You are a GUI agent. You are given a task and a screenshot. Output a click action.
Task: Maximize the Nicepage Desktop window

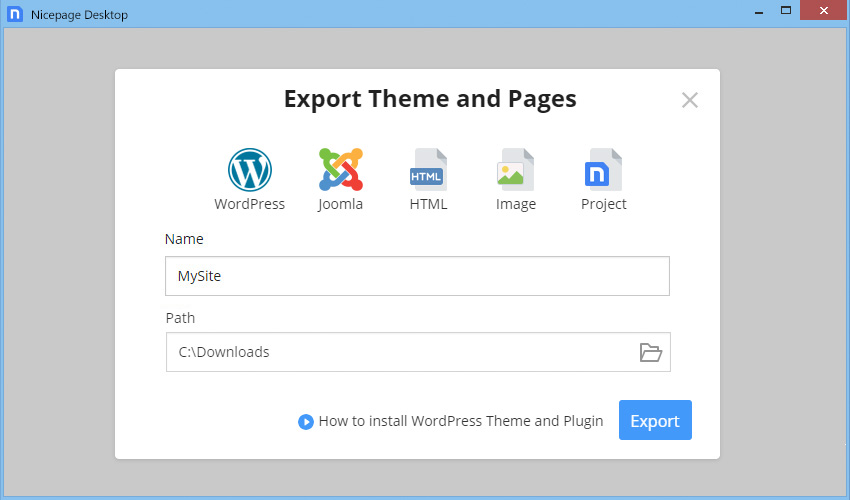(785, 10)
